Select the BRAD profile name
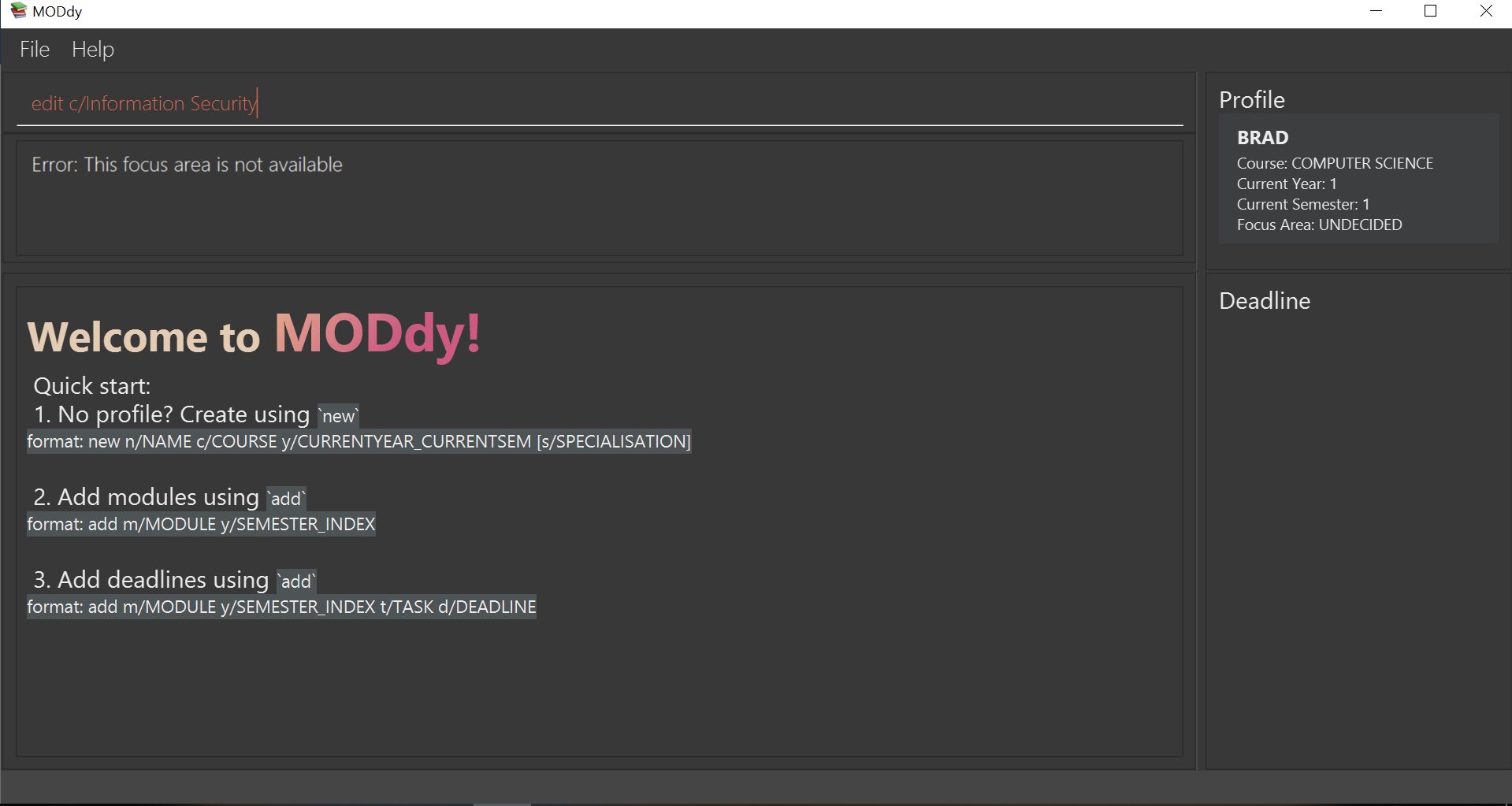Image resolution: width=1512 pixels, height=806 pixels. click(x=1263, y=138)
